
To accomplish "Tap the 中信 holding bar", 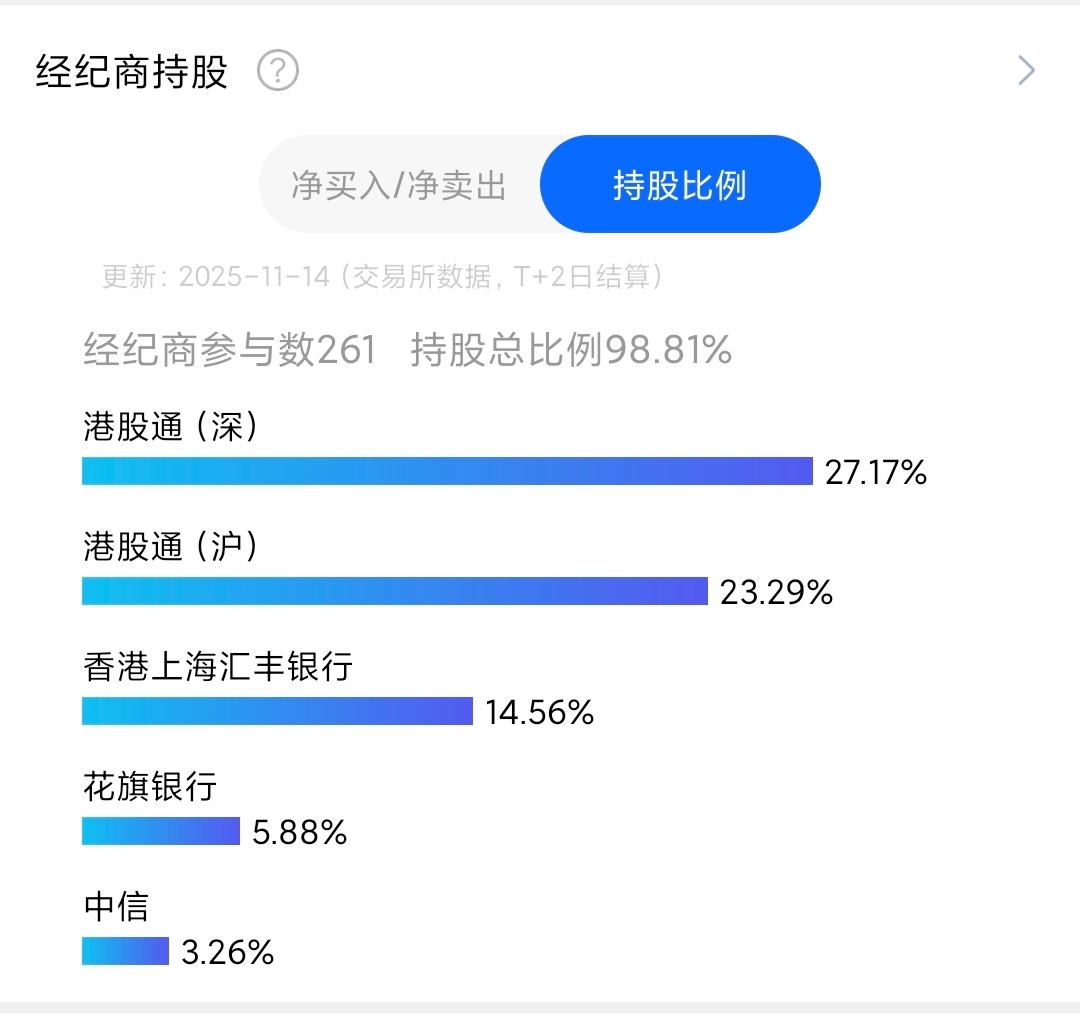I will 125,952.
